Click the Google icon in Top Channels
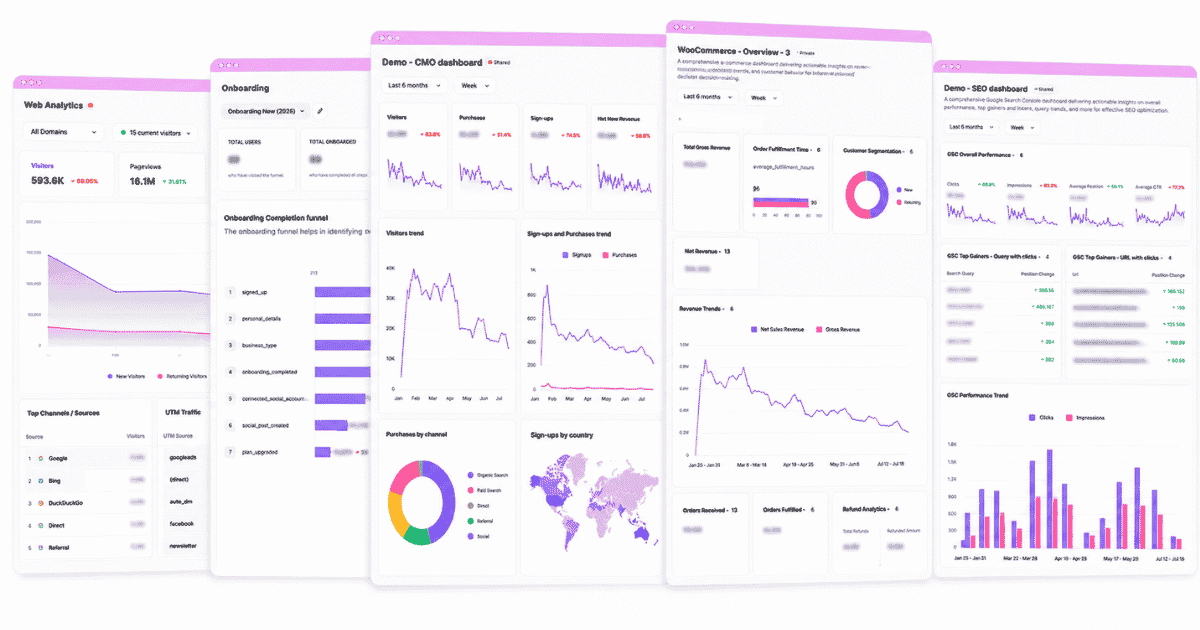This screenshot has height=630, width=1200. point(40,457)
